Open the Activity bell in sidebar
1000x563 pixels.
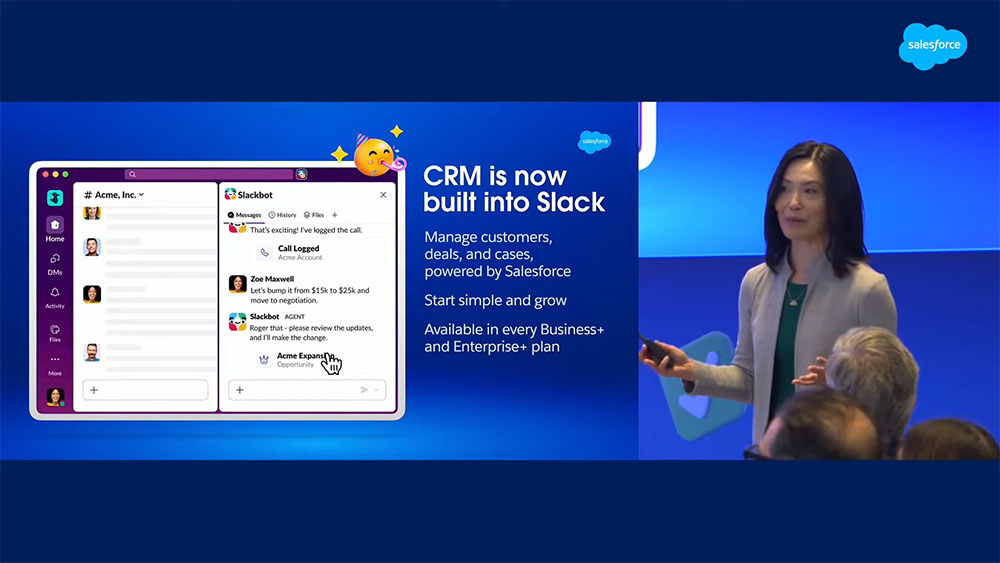pyautogui.click(x=55, y=294)
